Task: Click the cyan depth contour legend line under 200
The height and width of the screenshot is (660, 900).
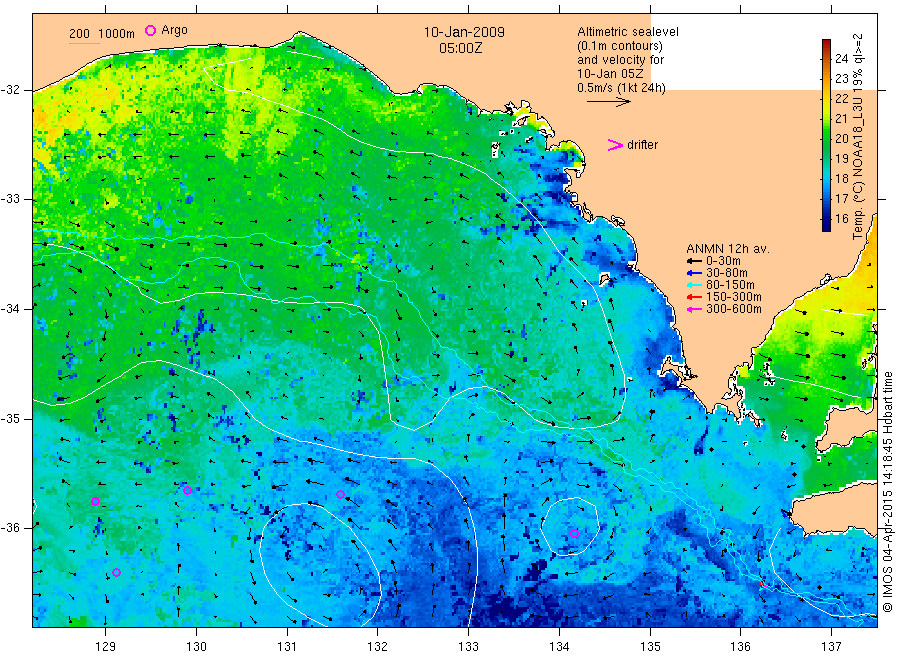Action: [84, 43]
